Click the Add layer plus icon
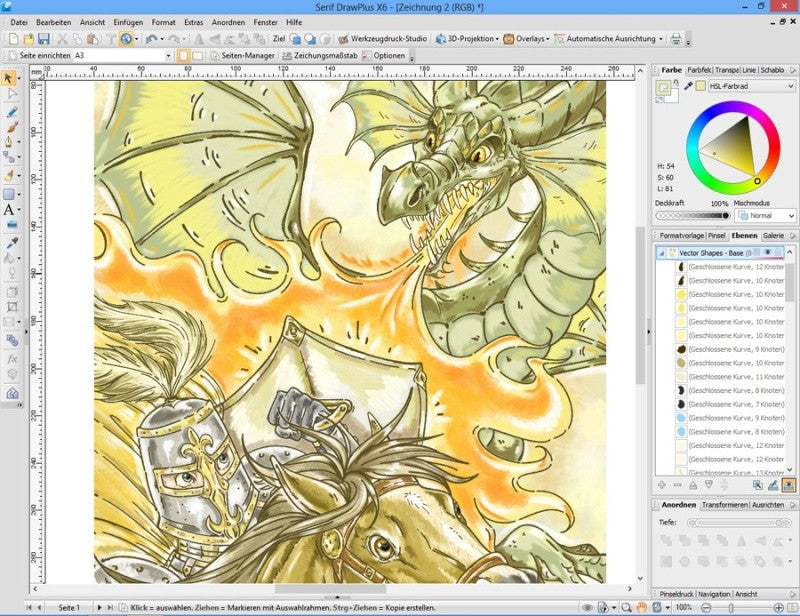This screenshot has width=800, height=616. pos(662,485)
